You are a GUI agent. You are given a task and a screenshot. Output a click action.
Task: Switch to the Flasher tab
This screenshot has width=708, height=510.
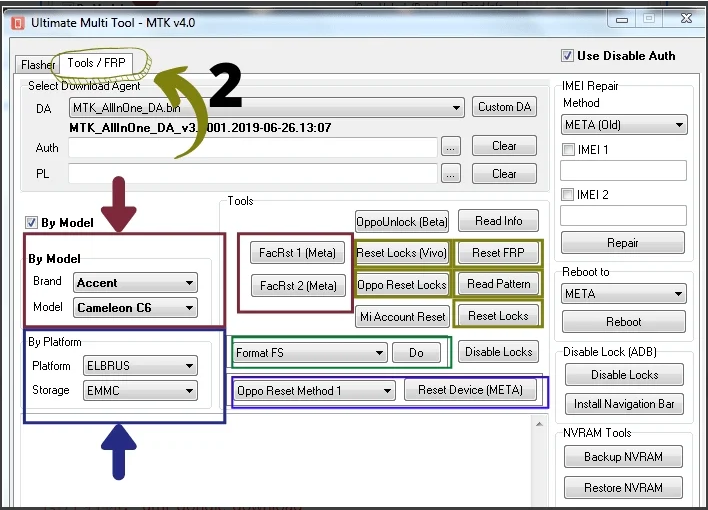pos(37,65)
